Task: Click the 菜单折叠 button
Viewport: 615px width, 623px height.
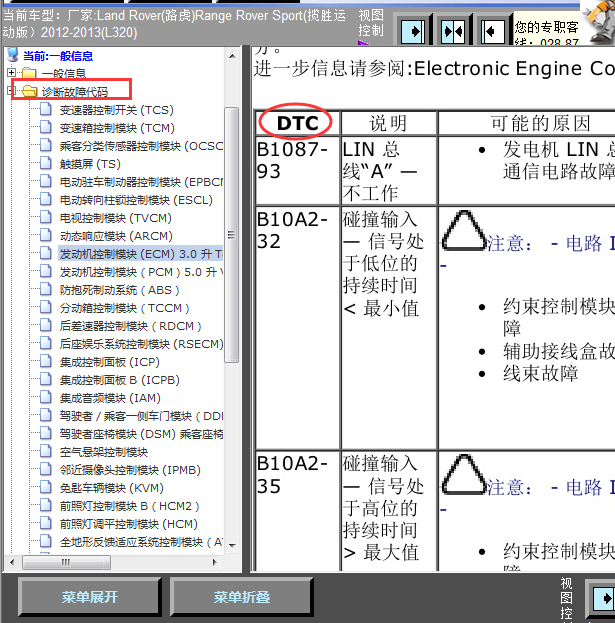Action: [242, 597]
